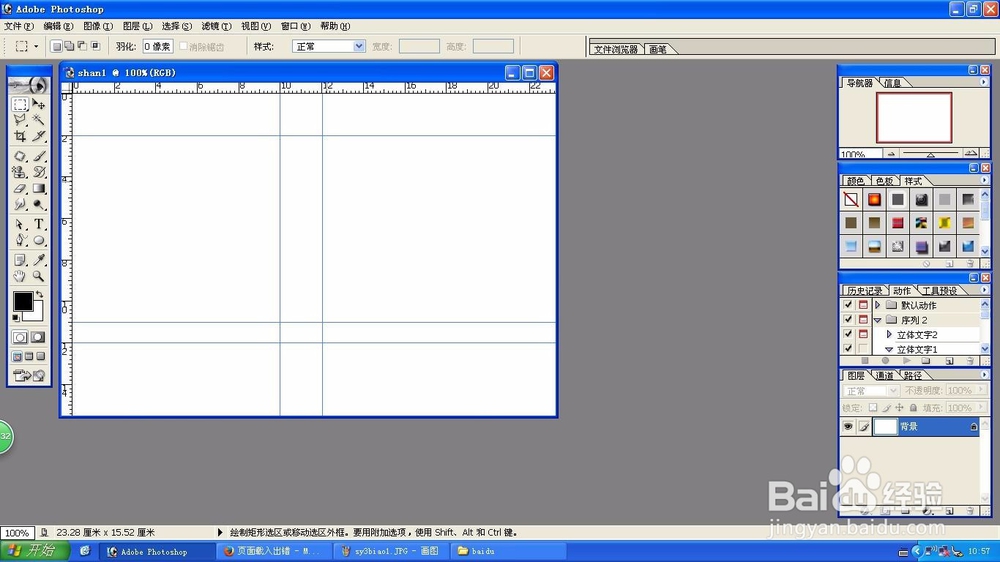Image resolution: width=1000 pixels, height=562 pixels.
Task: Select the Polygonal Lasso tool
Action: [x=20, y=120]
